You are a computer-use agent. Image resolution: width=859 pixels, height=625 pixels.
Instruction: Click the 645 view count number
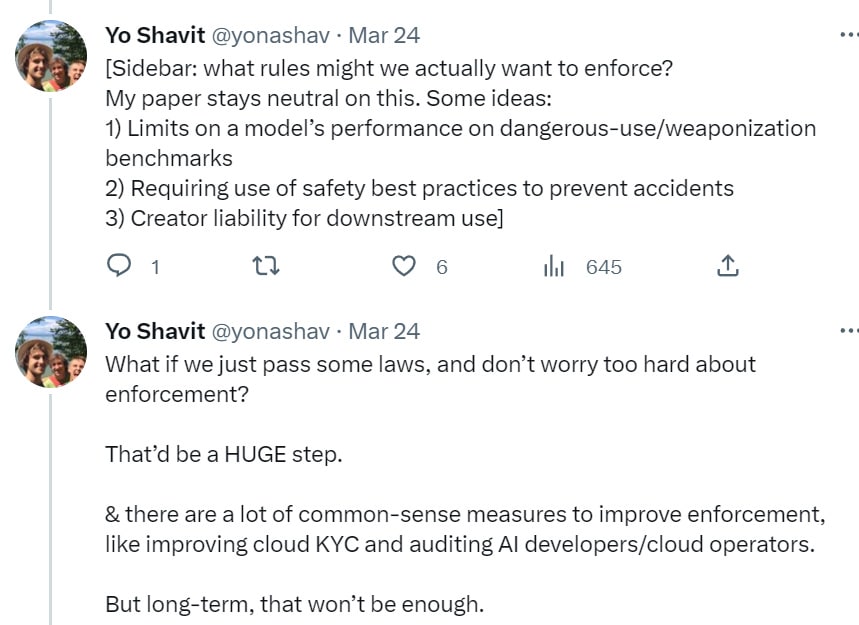(603, 267)
